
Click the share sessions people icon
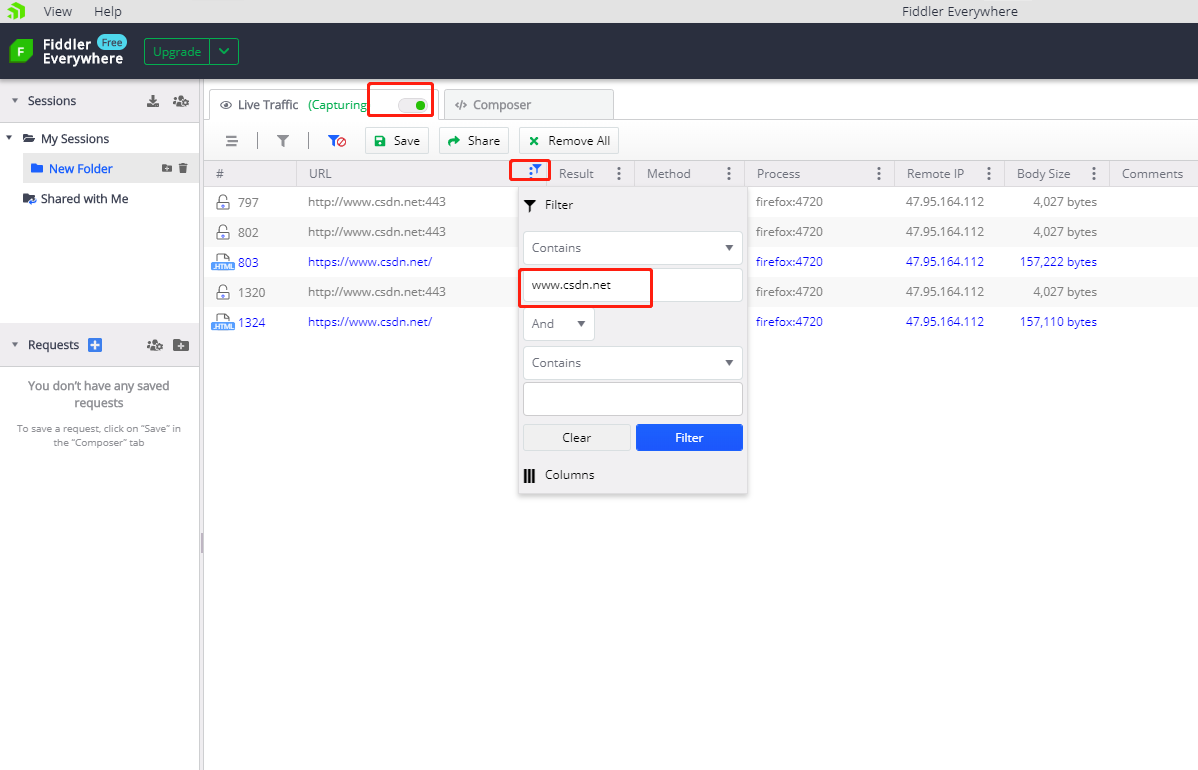[181, 101]
